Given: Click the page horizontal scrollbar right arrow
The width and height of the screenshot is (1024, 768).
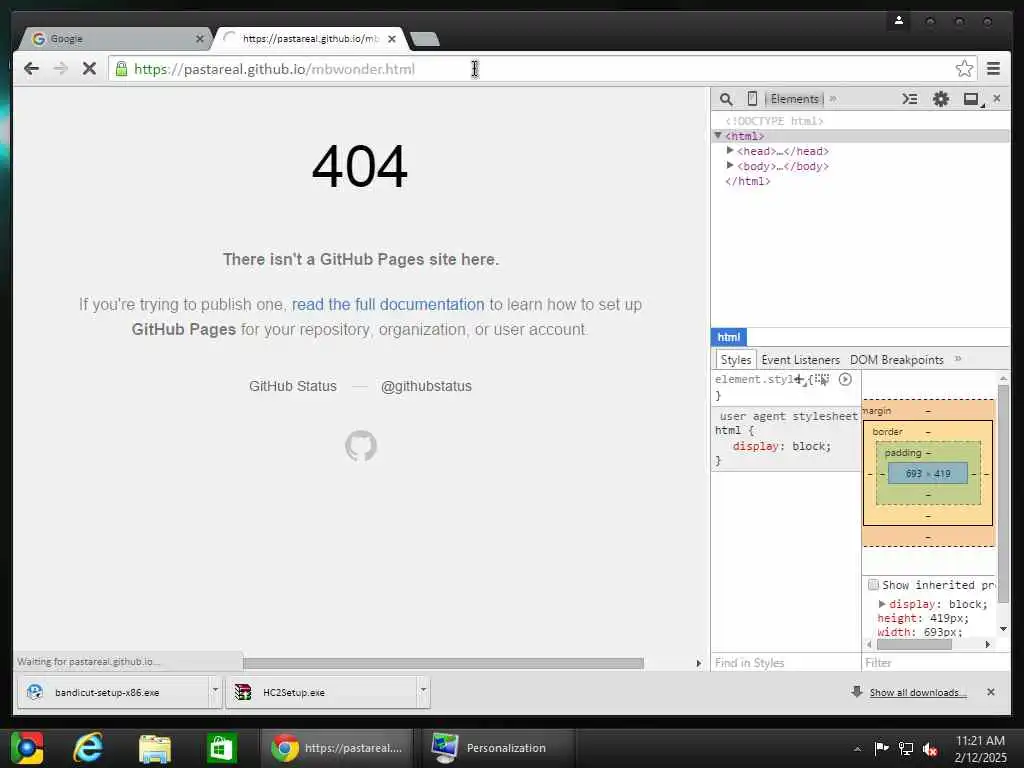Looking at the screenshot, I should [699, 664].
